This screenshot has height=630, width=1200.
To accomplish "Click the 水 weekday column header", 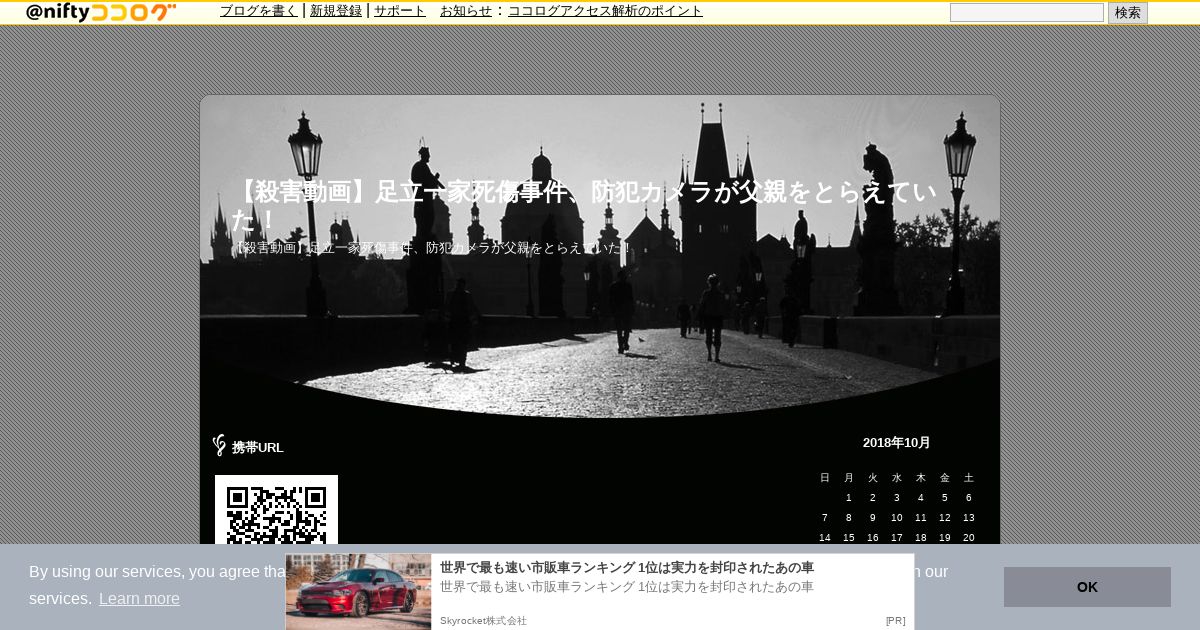I will coord(897,478).
